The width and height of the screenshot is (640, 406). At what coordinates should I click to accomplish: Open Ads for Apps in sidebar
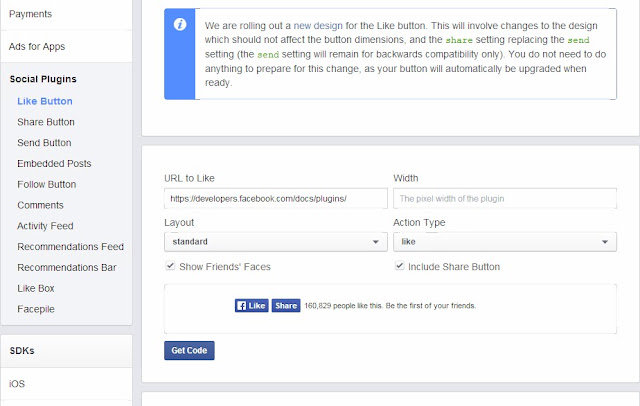(37, 47)
